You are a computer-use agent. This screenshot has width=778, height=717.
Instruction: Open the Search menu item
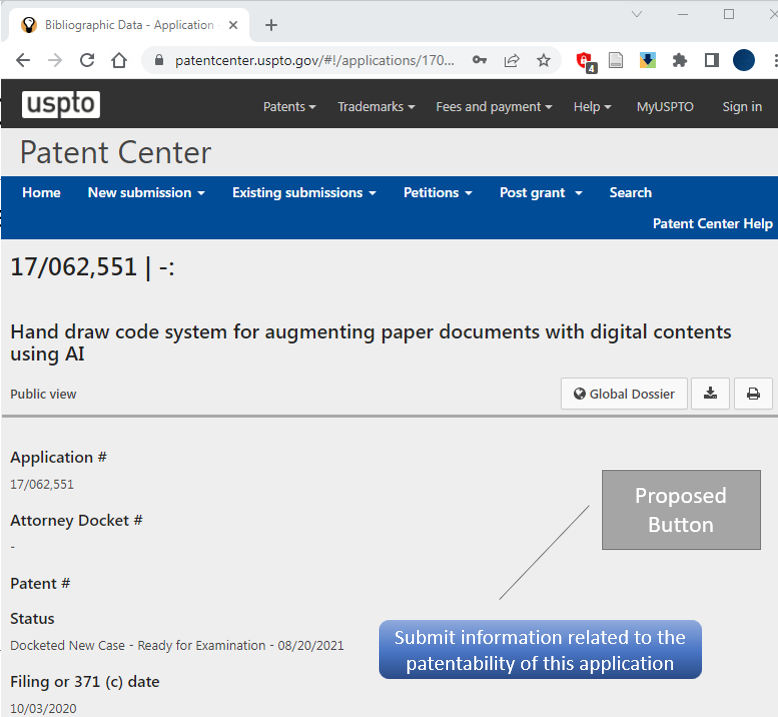pos(630,193)
